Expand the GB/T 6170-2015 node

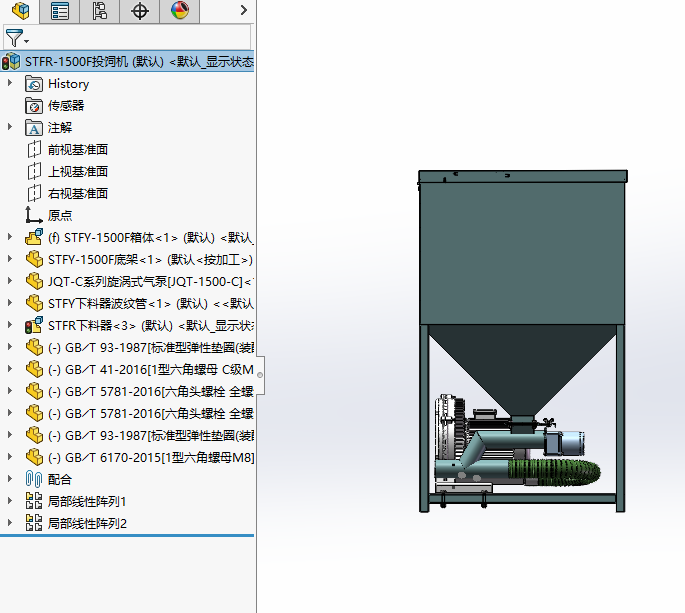[10, 457]
